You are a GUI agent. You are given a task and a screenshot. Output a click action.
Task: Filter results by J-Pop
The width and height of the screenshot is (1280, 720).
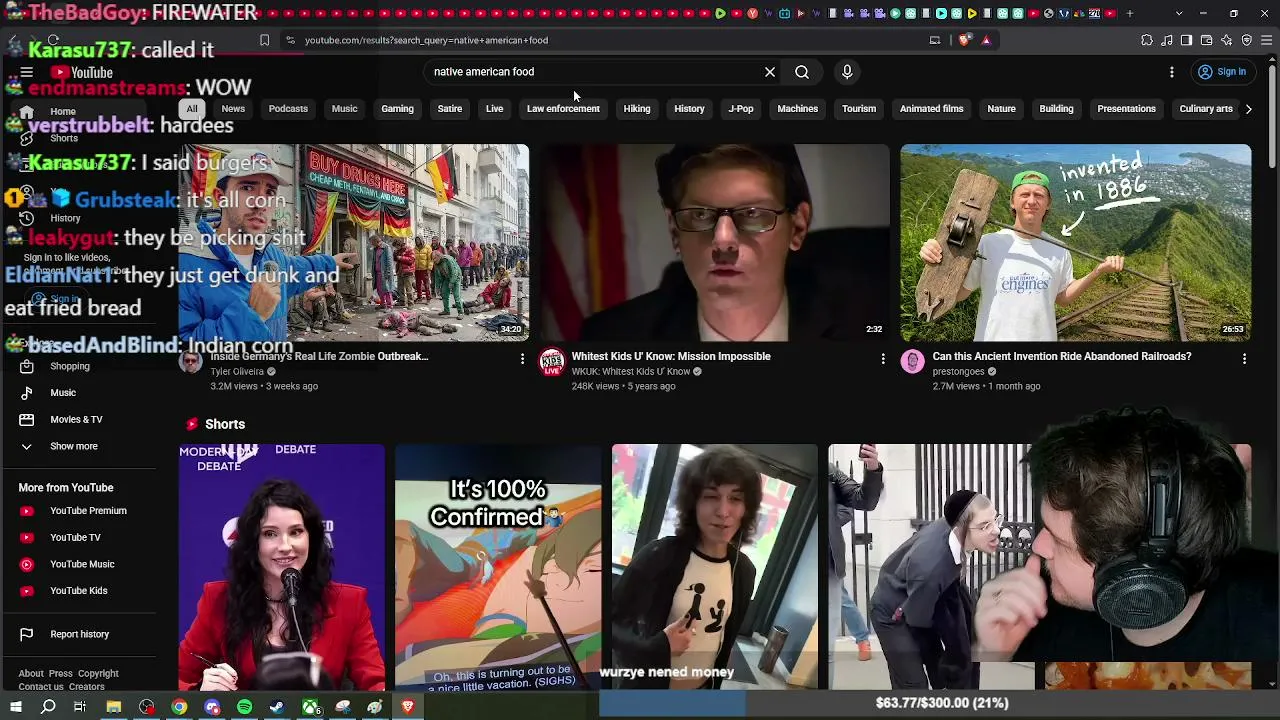point(741,109)
